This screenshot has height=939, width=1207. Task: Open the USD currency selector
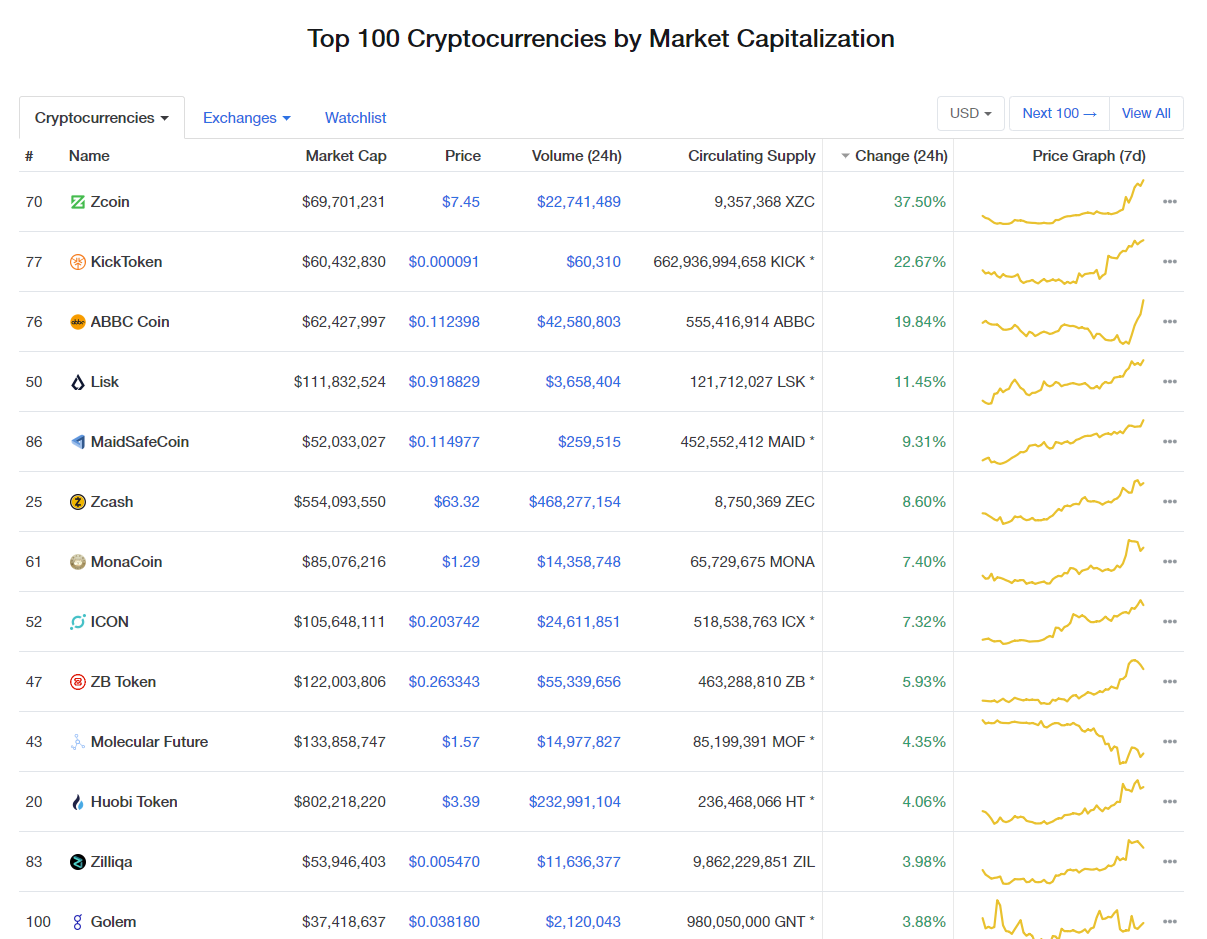(x=971, y=114)
